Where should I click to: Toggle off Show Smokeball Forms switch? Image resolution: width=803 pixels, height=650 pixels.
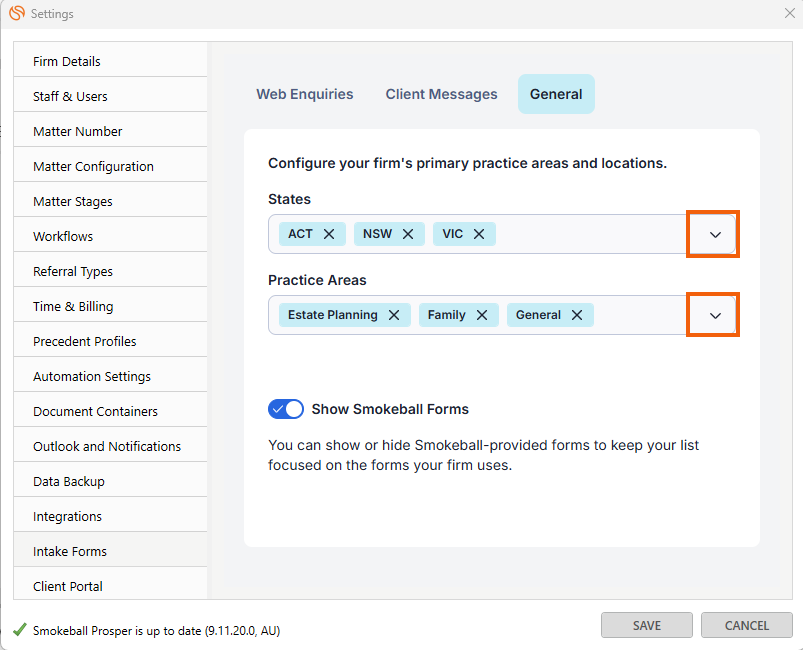point(286,409)
